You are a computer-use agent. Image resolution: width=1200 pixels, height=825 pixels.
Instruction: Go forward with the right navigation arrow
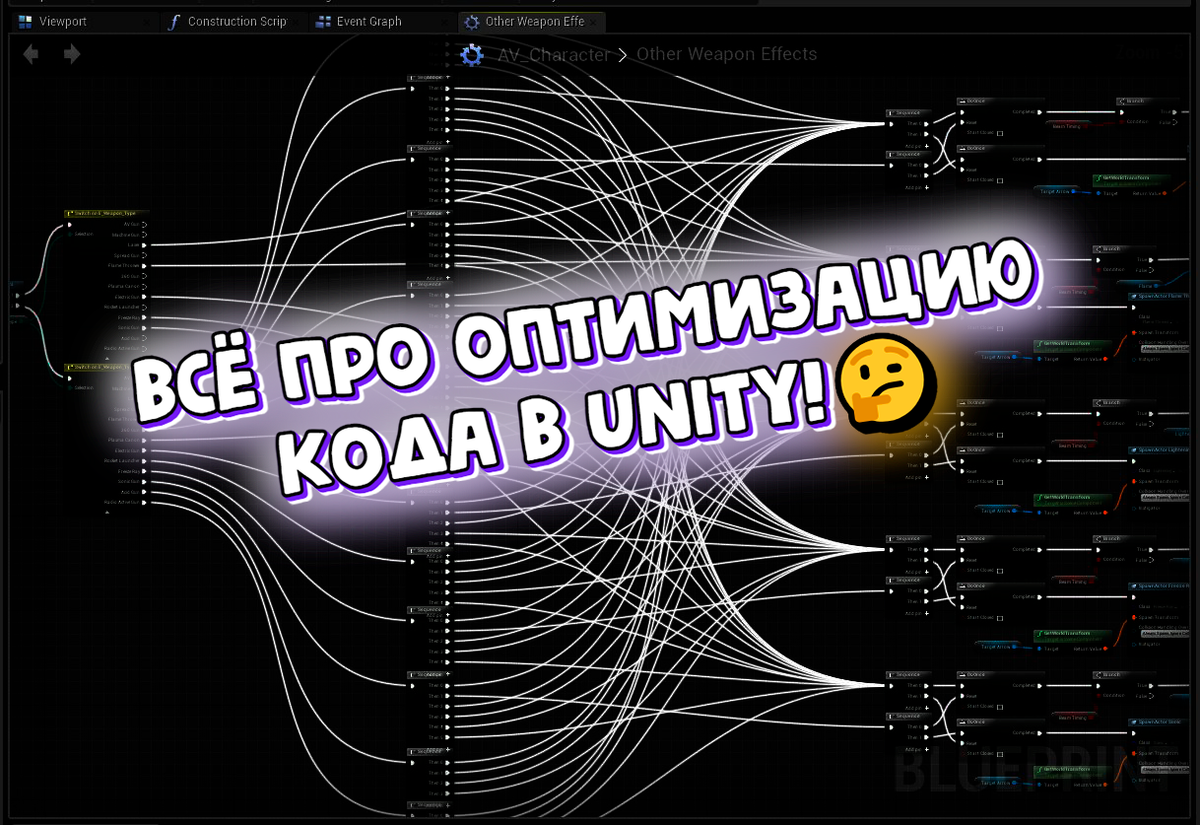pyautogui.click(x=72, y=54)
